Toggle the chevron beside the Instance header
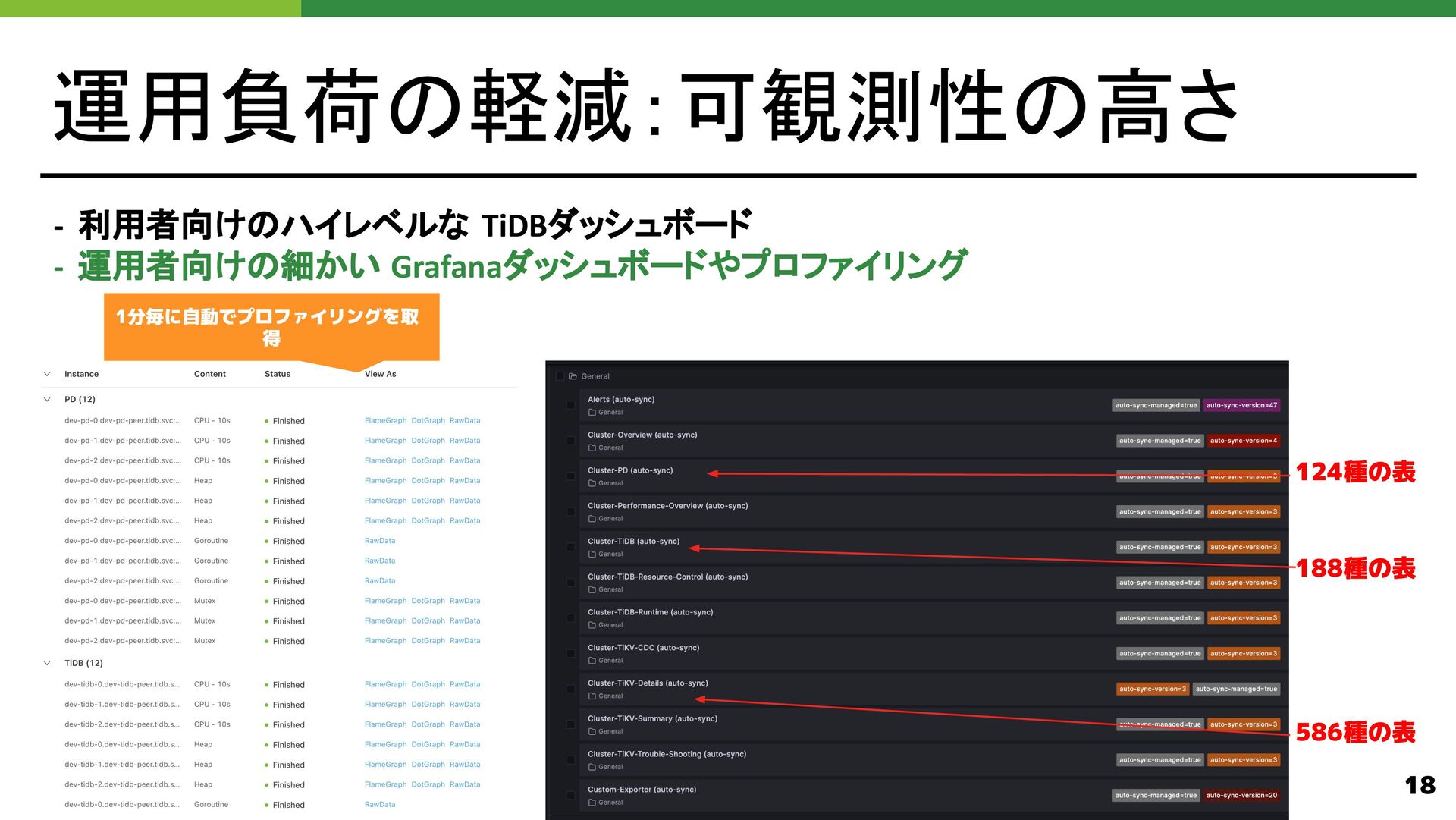1456x820 pixels. [47, 374]
